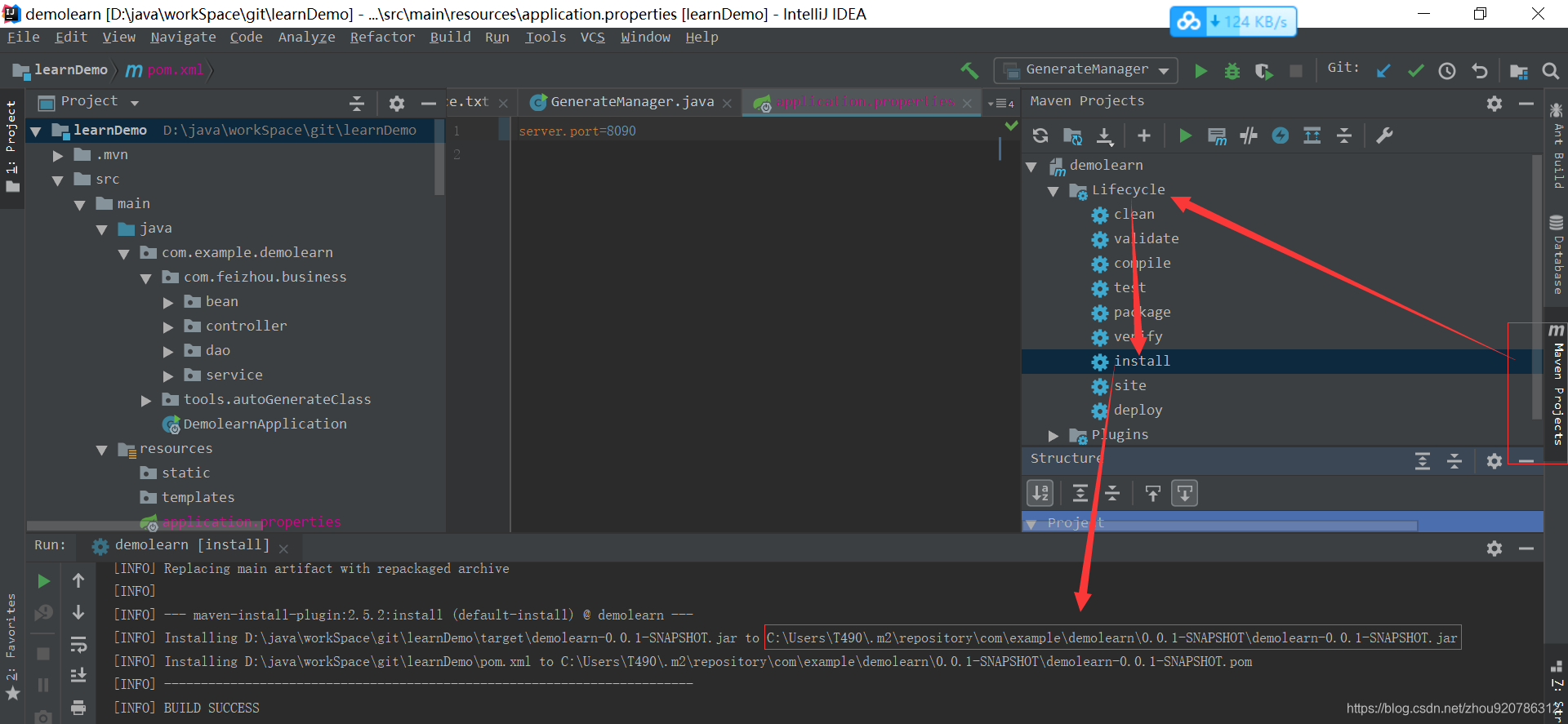This screenshot has width=1568, height=724.
Task: Show Git history clock icon
Action: click(1447, 71)
